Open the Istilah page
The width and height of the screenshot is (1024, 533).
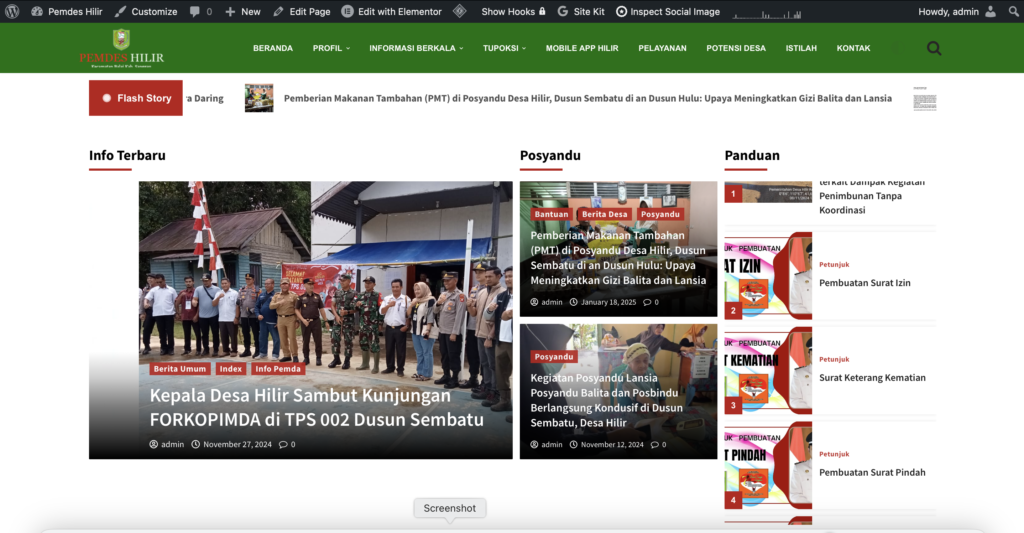point(801,48)
